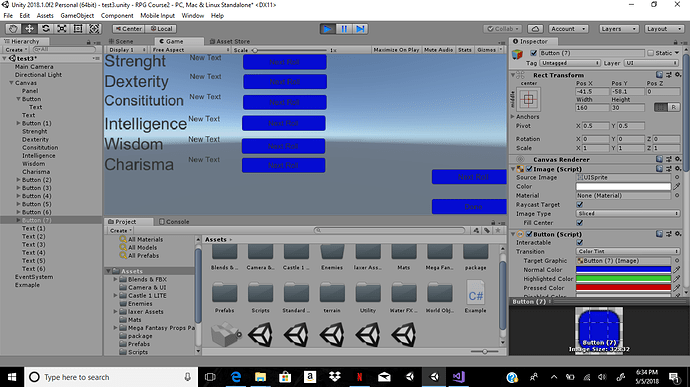Viewport: 690px width, 387px height.
Task: Open Netflix from taskbar
Action: [360, 377]
